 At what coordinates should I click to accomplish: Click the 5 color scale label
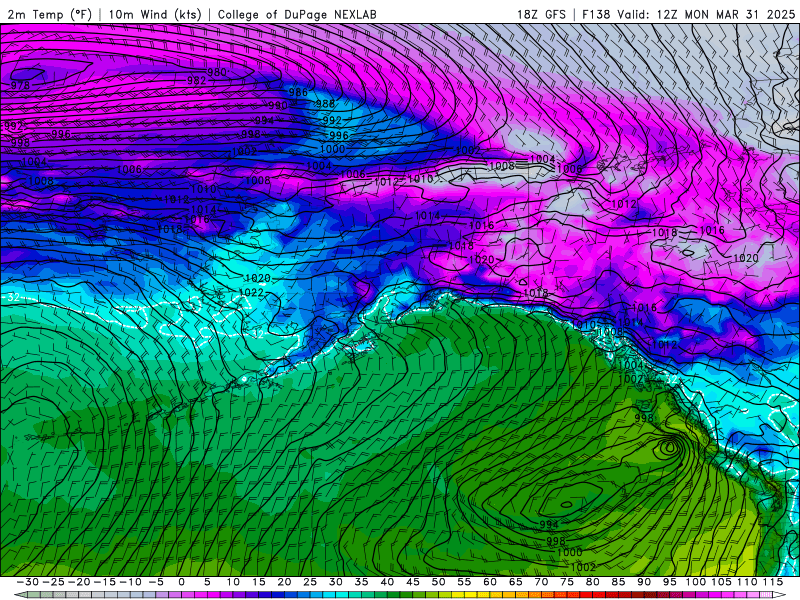(x=207, y=582)
